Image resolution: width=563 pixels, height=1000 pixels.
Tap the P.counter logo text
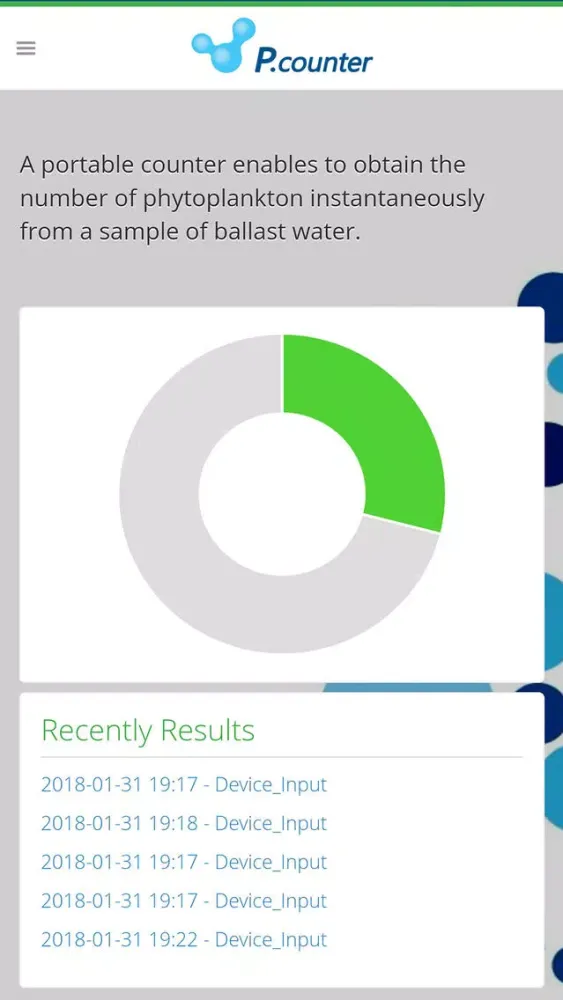pyautogui.click(x=313, y=61)
